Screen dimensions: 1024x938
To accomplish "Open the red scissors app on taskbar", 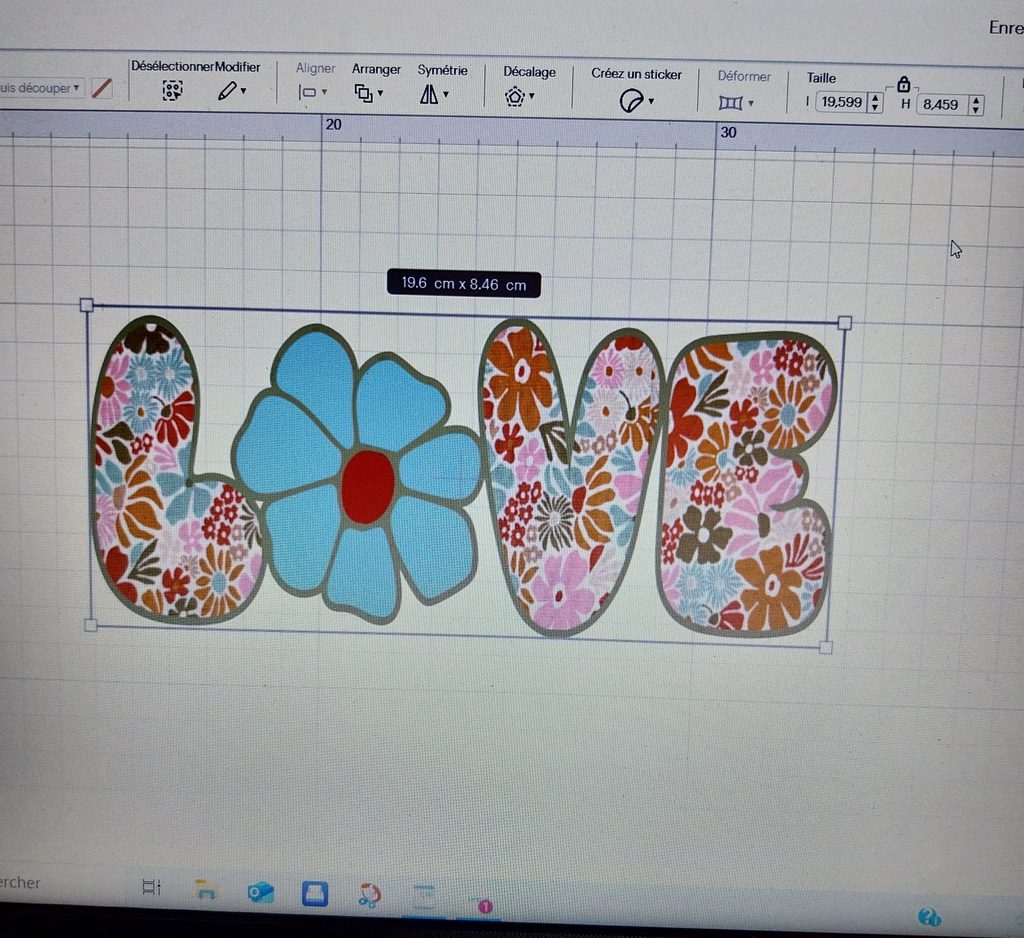I will [370, 895].
